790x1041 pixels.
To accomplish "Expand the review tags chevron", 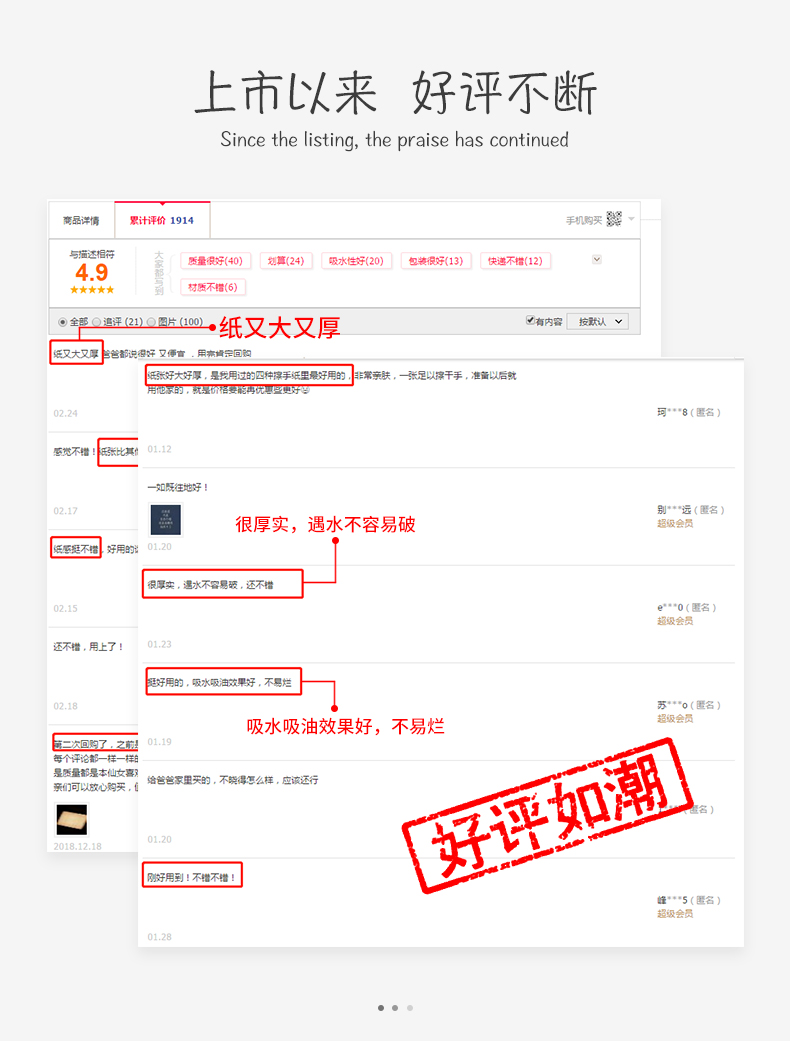I will (x=597, y=260).
